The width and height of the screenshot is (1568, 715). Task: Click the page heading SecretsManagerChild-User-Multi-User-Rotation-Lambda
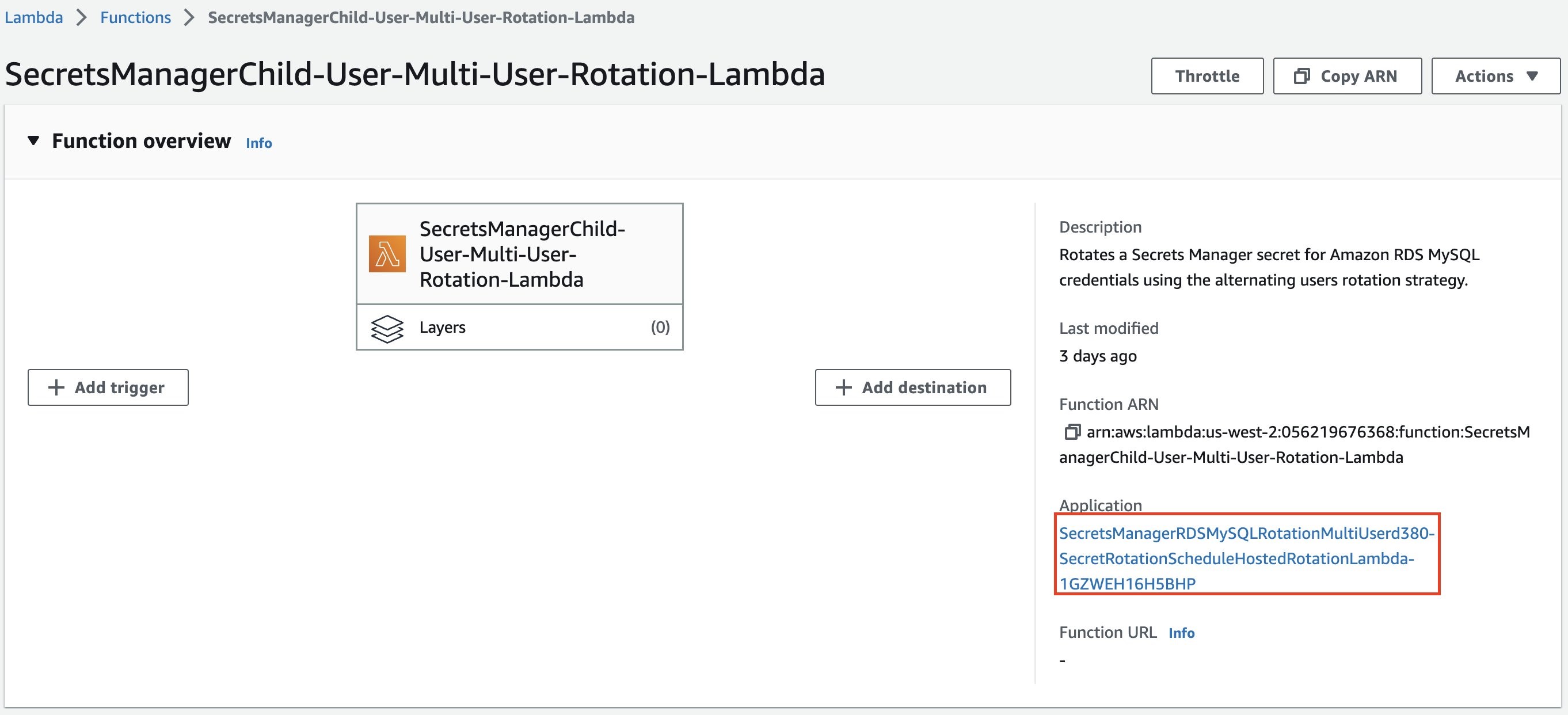(414, 74)
